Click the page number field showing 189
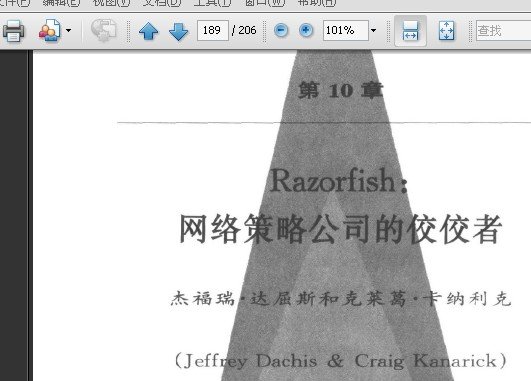This screenshot has height=381, width=531. coord(213,30)
